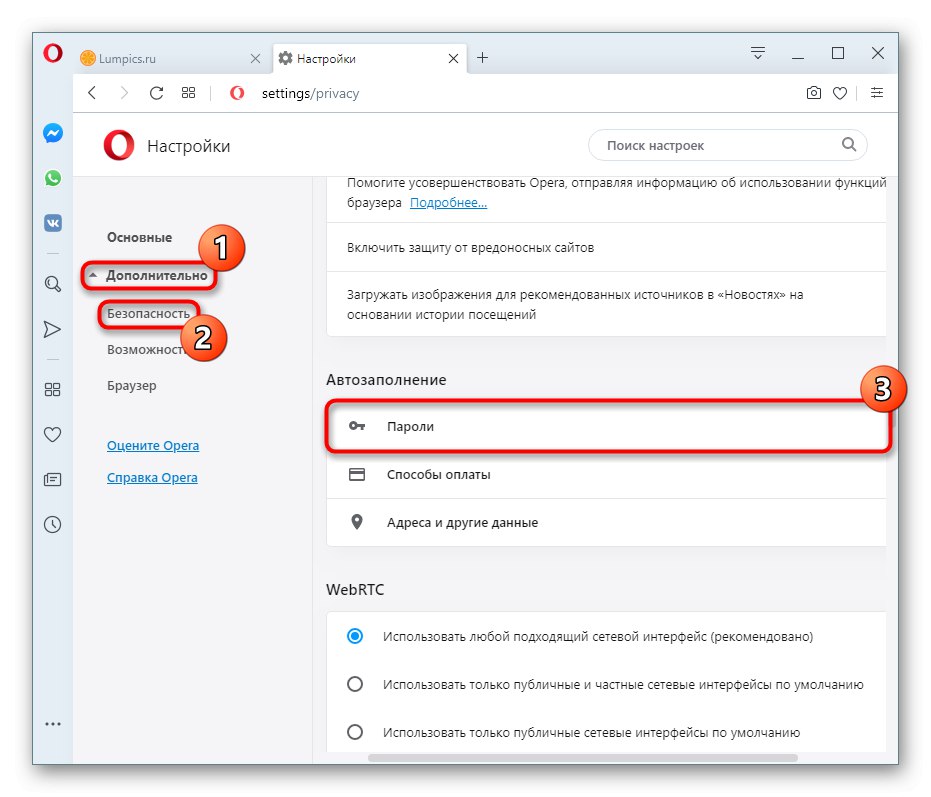Image resolution: width=931 pixels, height=797 pixels.
Task: Open Способы оплаты settings row
Action: pos(606,475)
